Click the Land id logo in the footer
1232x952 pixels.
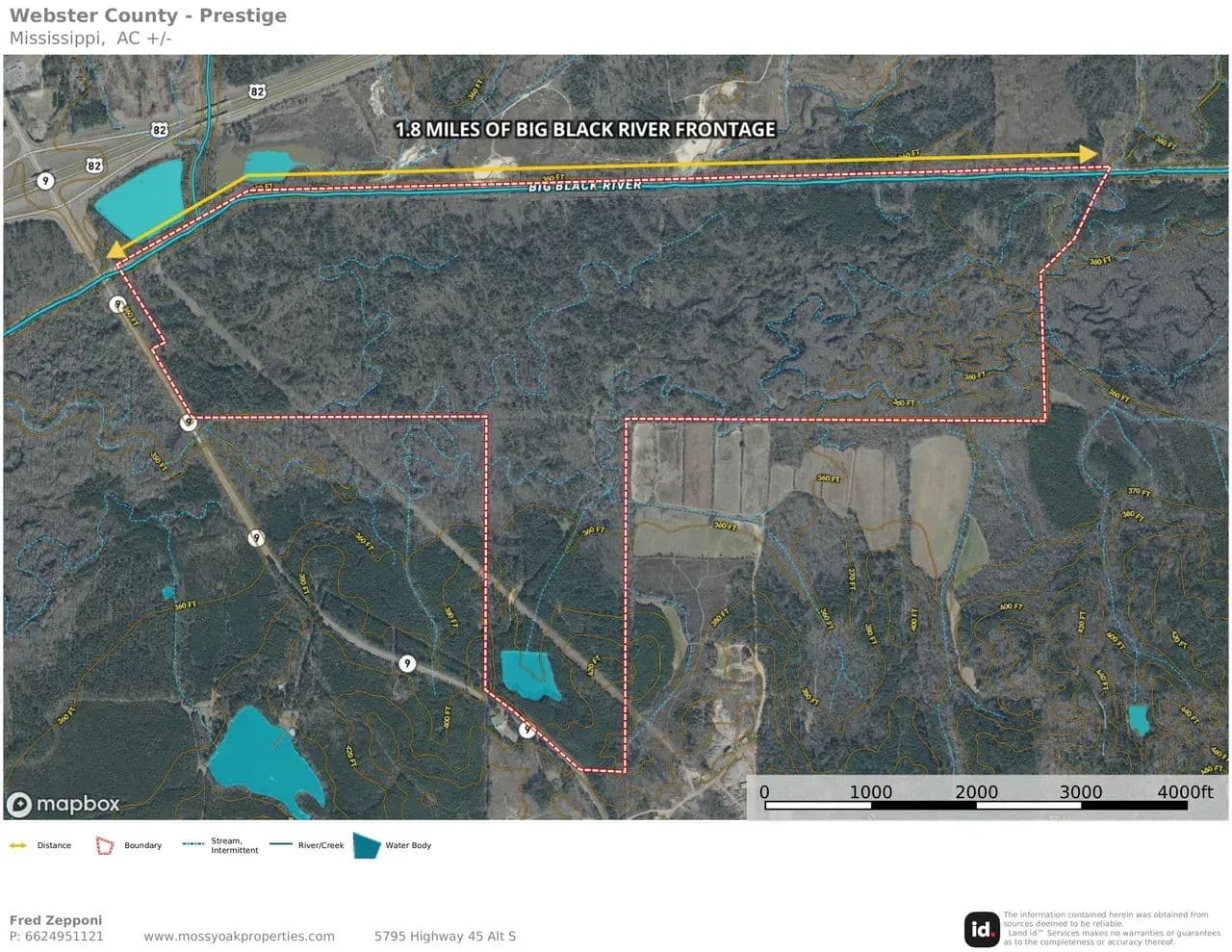click(x=982, y=929)
